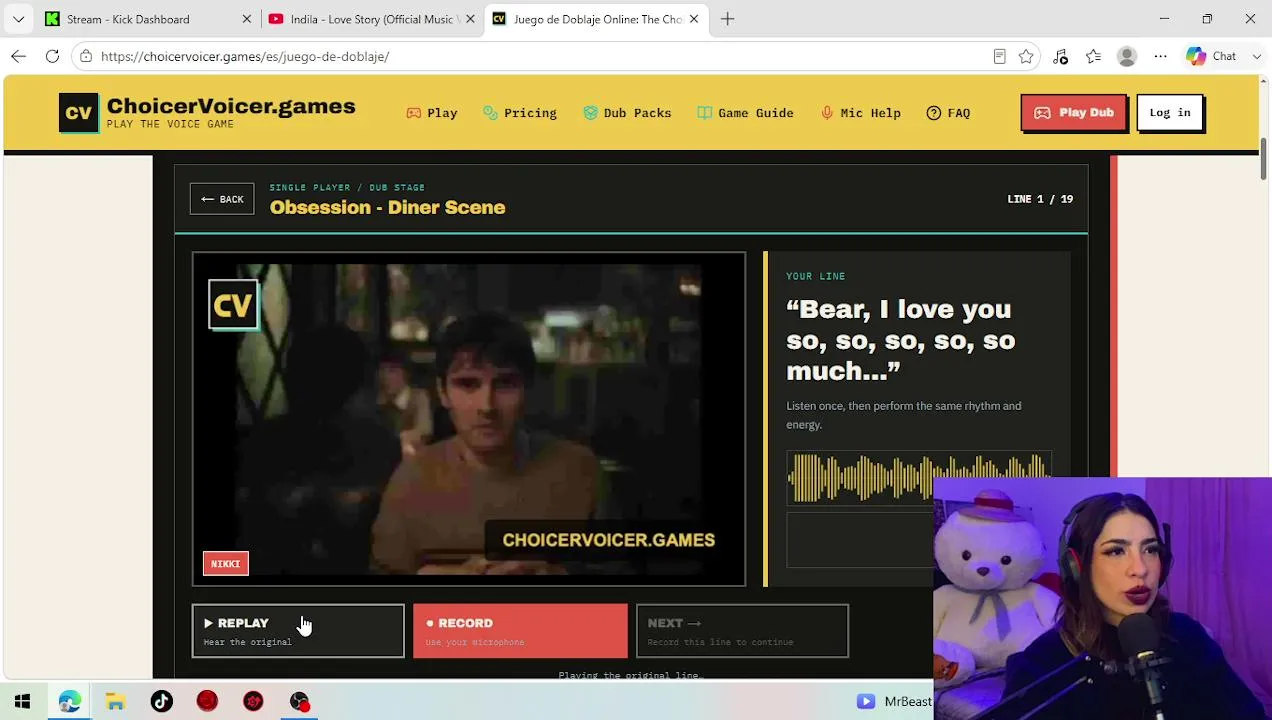Image resolution: width=1272 pixels, height=720 pixels.
Task: Open the FAQ menu item
Action: tap(948, 113)
